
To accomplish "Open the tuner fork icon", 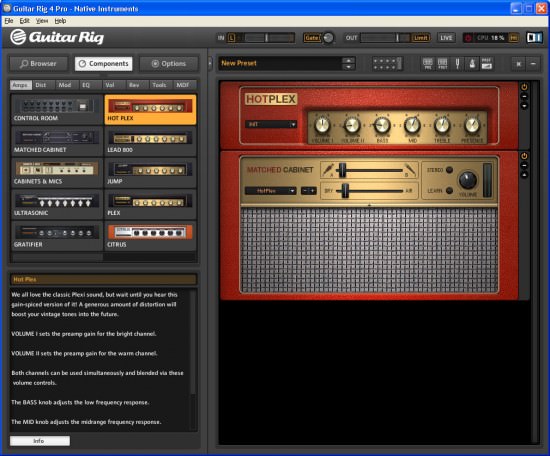I will coord(457,64).
